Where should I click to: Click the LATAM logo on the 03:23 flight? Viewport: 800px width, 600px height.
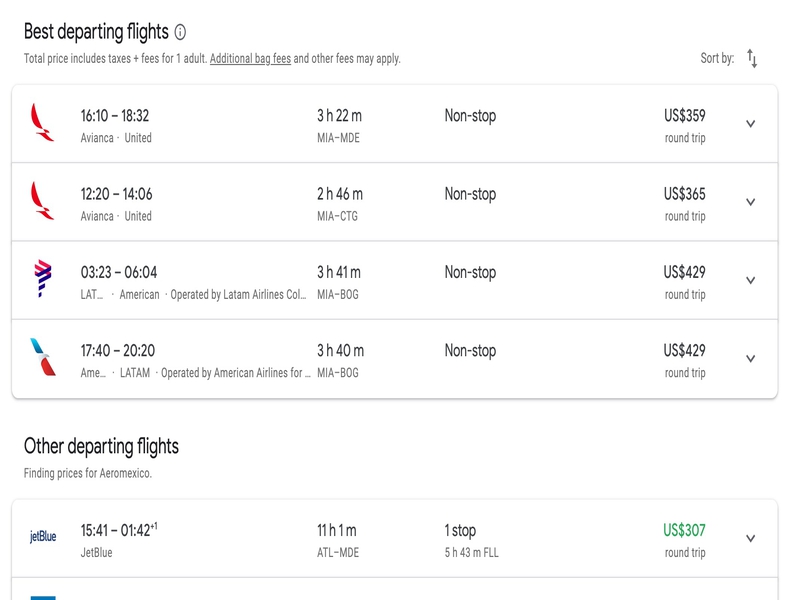pos(43,279)
